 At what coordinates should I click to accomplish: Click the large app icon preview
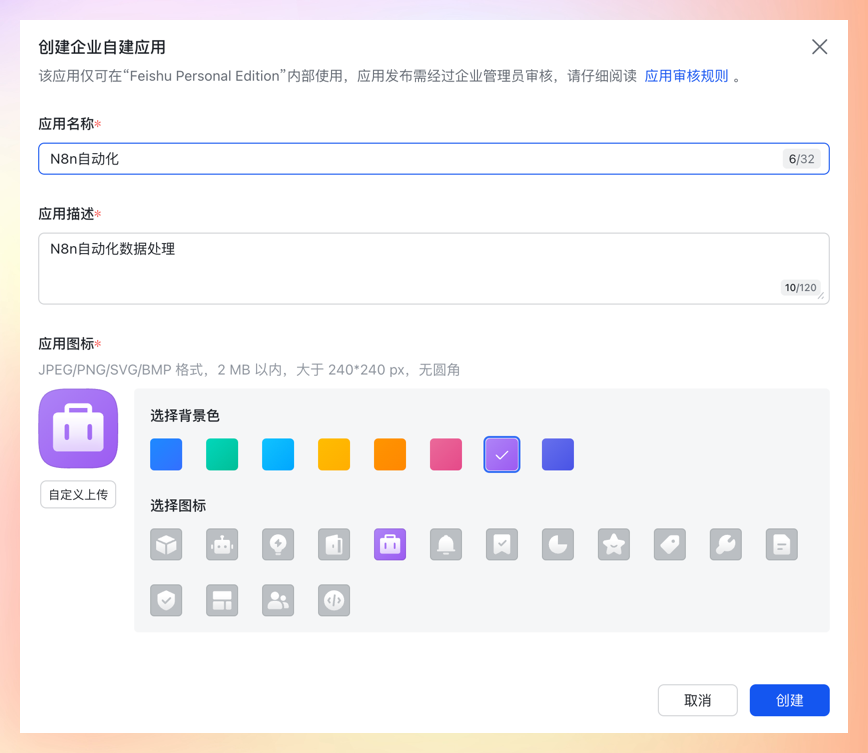click(x=78, y=429)
